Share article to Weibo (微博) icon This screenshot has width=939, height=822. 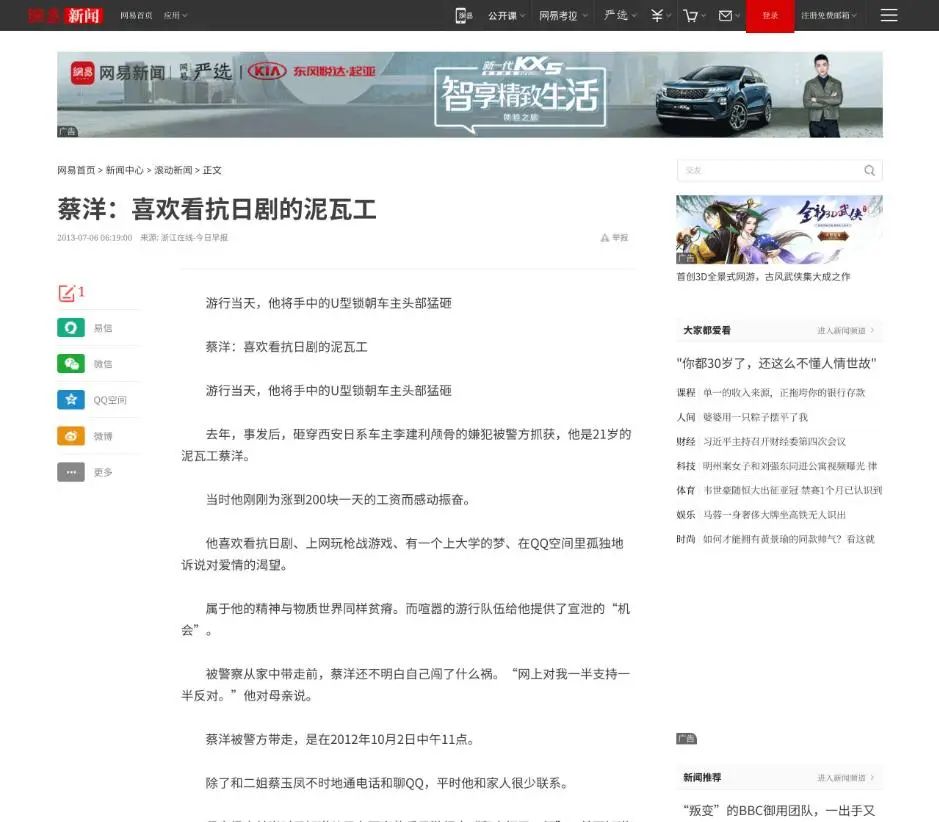(x=70, y=436)
